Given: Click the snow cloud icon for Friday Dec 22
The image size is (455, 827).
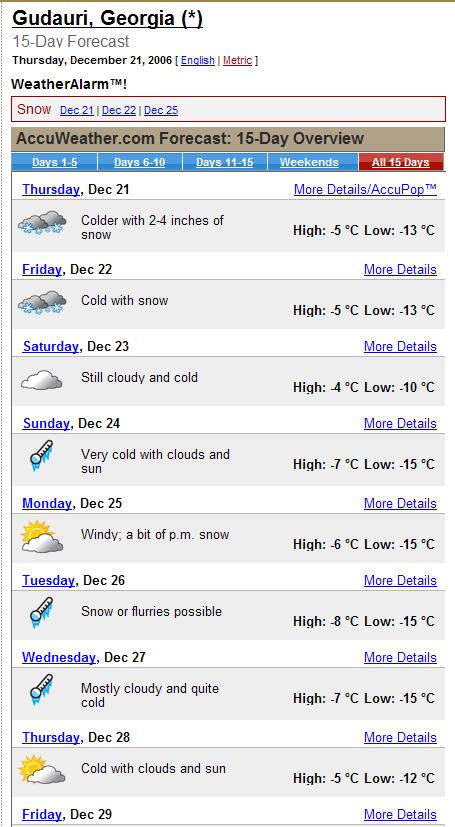Looking at the screenshot, I should click(42, 302).
